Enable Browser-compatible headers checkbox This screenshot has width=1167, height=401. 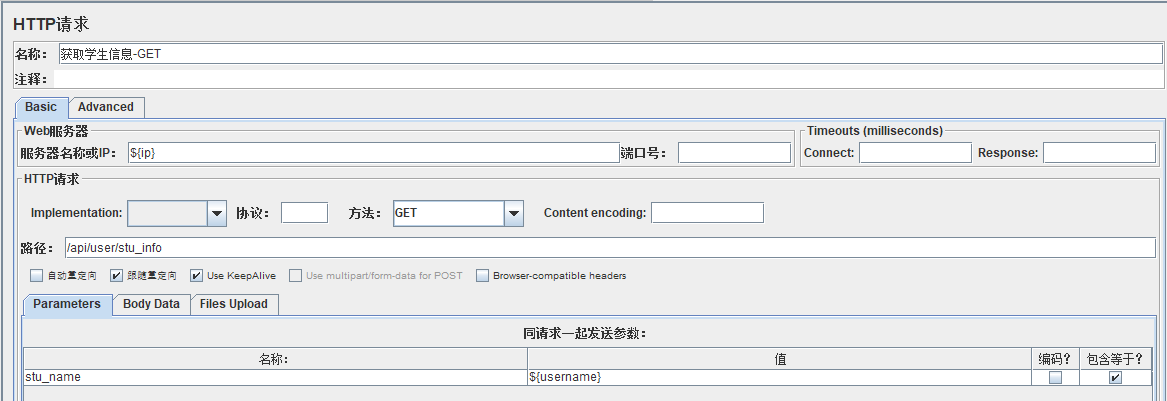click(x=483, y=275)
